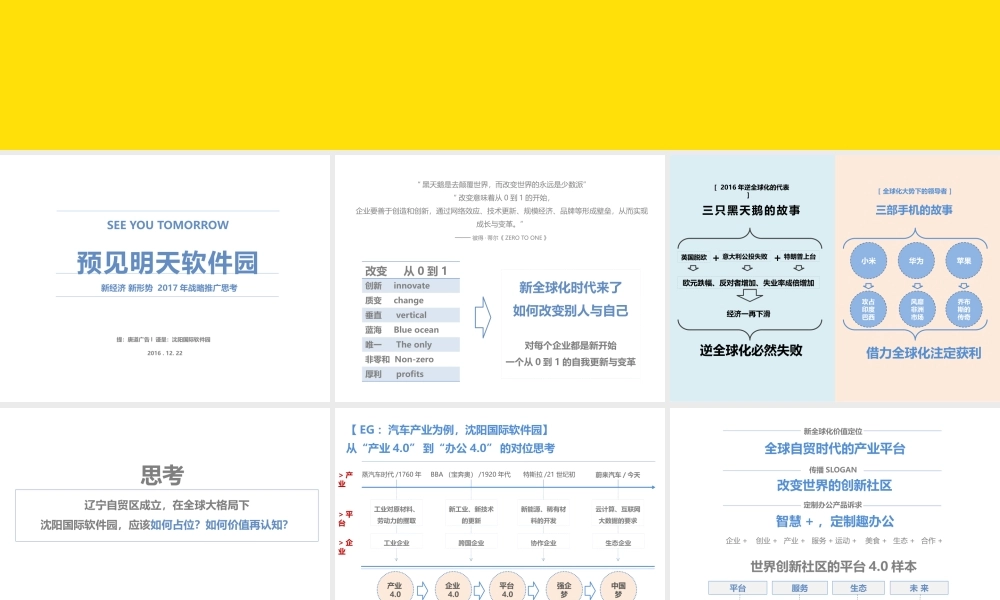Click the 乔布斯的传奇 circle
Viewport: 1000px width, 600px height.
964,310
